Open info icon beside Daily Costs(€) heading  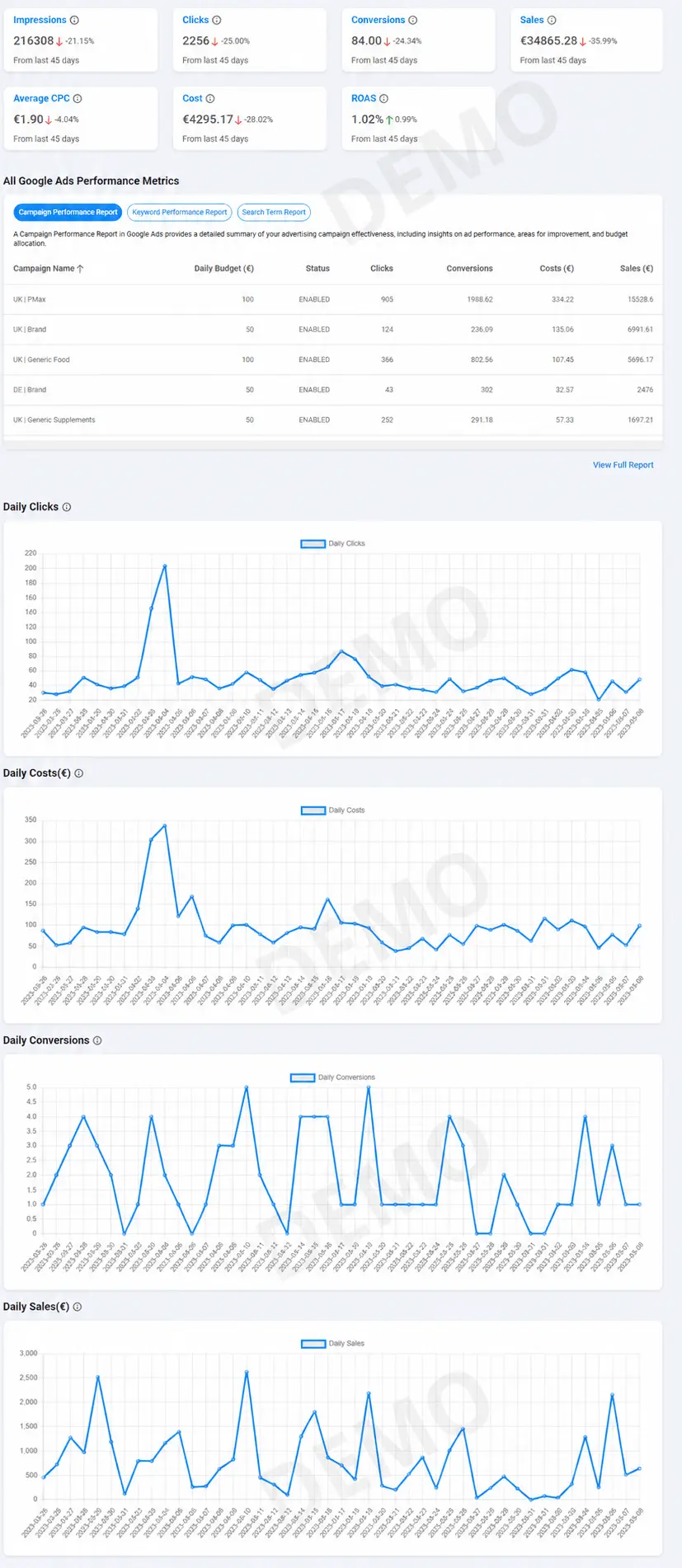click(79, 773)
